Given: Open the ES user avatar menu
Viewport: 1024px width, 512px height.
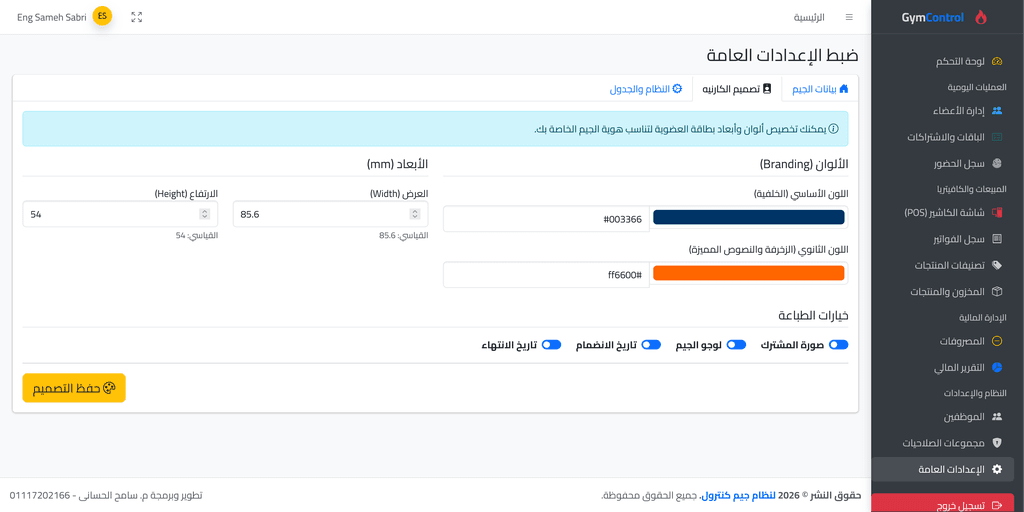Looking at the screenshot, I should point(103,16).
